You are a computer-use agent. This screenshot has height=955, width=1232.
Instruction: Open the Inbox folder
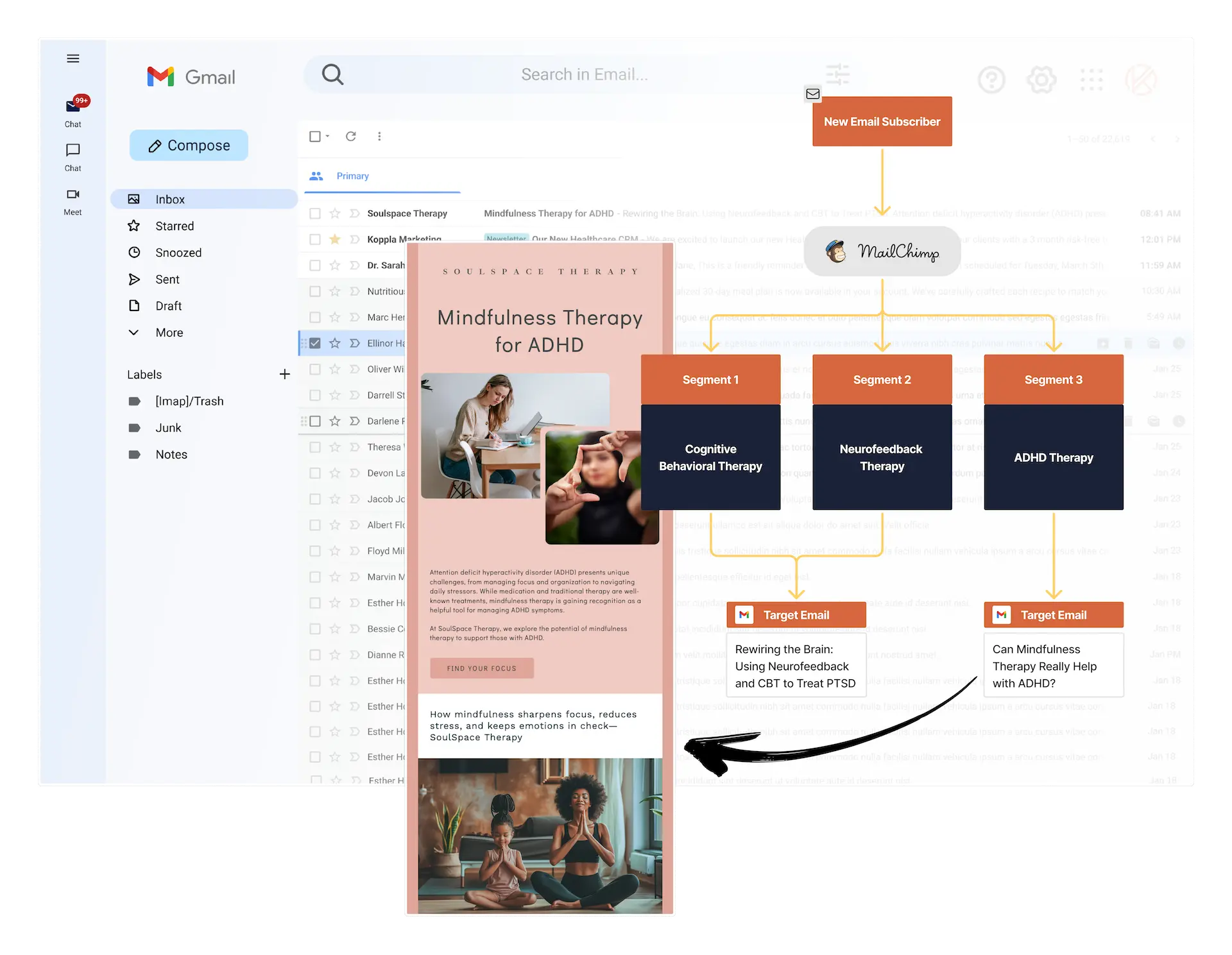pos(204,199)
